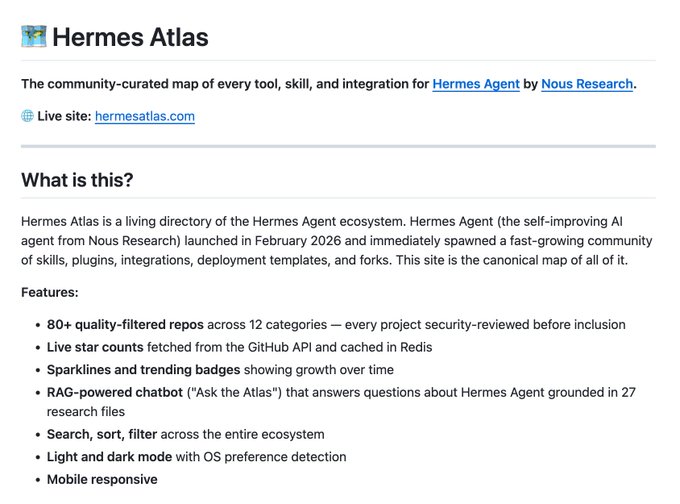
Task: Click the Features: label
Action: point(50,292)
